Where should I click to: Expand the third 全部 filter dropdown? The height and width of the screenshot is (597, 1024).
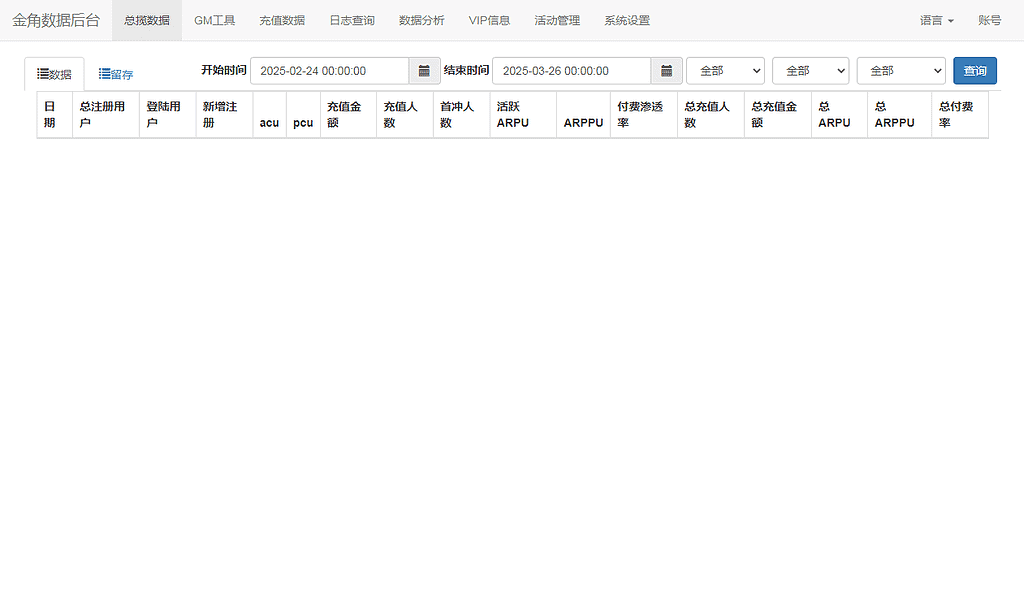901,71
